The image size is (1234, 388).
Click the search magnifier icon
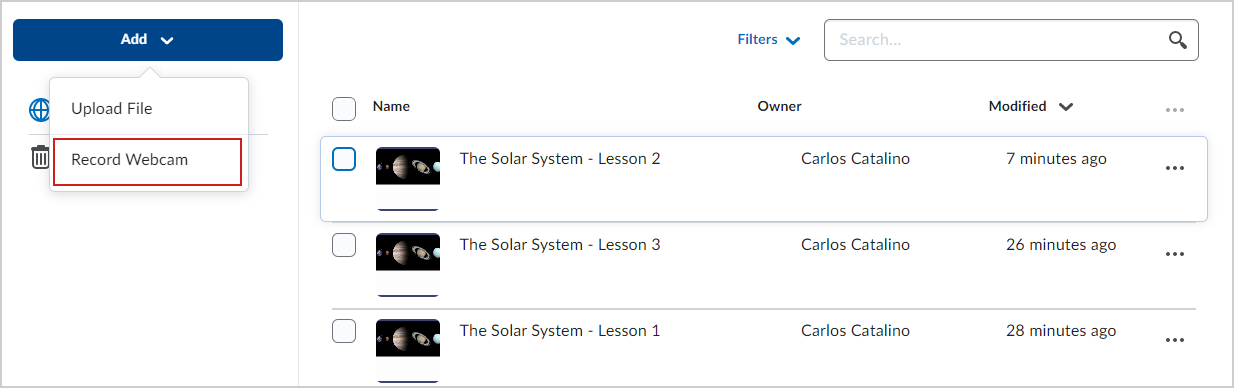click(1178, 40)
